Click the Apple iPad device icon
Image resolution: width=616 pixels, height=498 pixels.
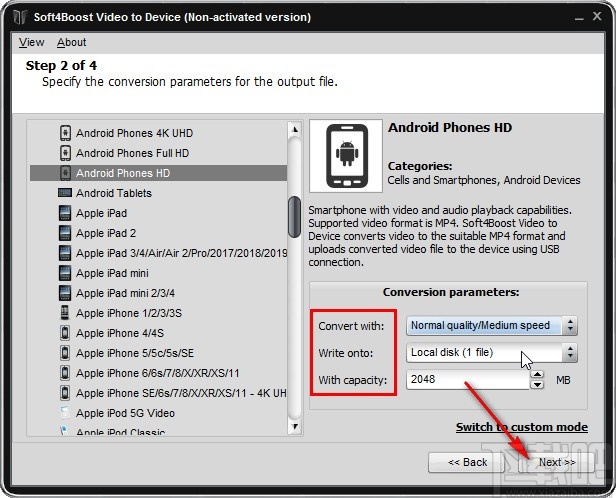point(65,213)
